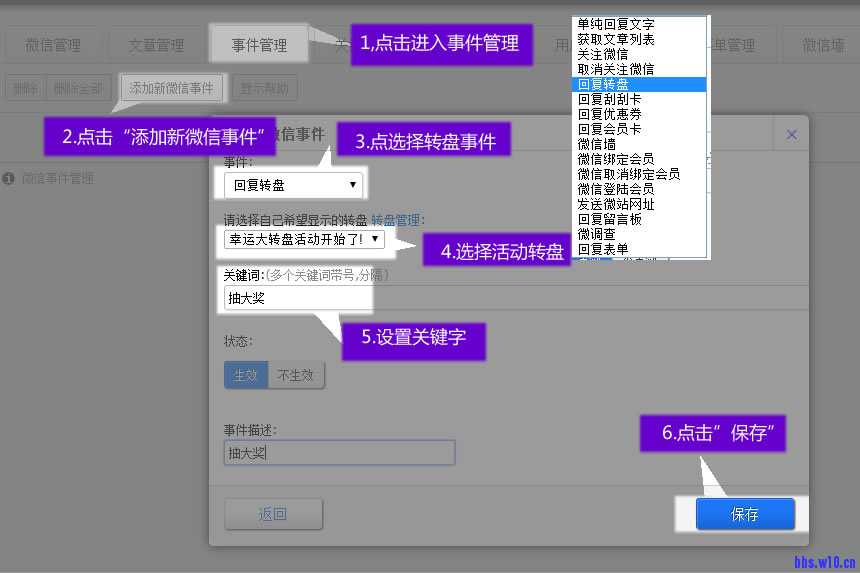Choose 回复优惠券 in the event list
The image size is (860, 573).
(609, 115)
